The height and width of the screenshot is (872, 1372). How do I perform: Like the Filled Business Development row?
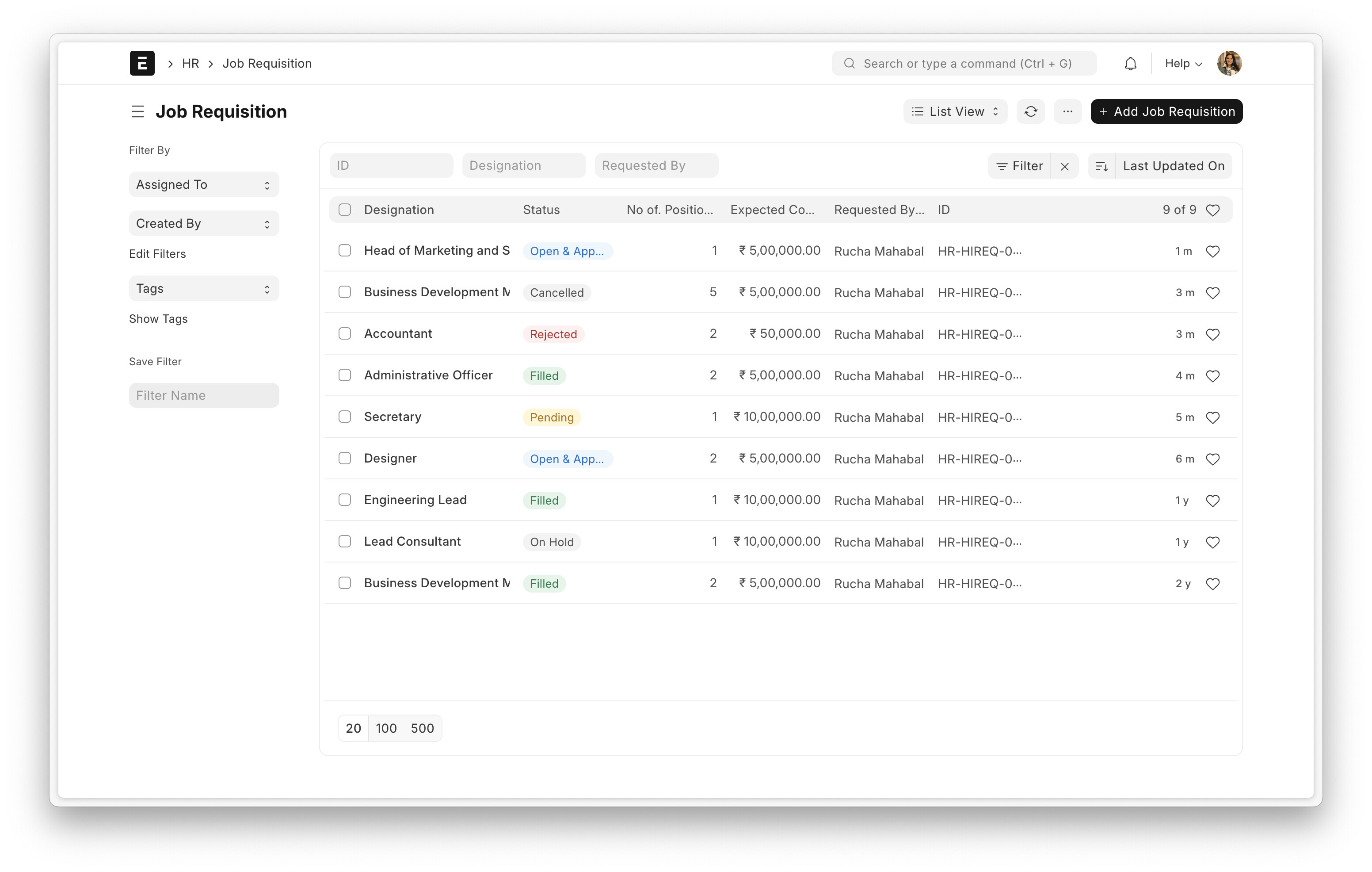click(x=1213, y=584)
